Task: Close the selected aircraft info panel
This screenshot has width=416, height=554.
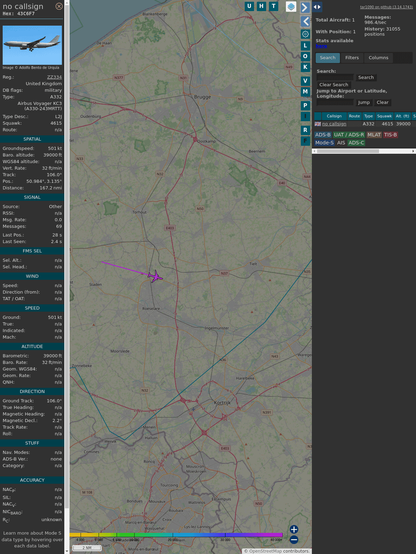Action: [59, 6]
